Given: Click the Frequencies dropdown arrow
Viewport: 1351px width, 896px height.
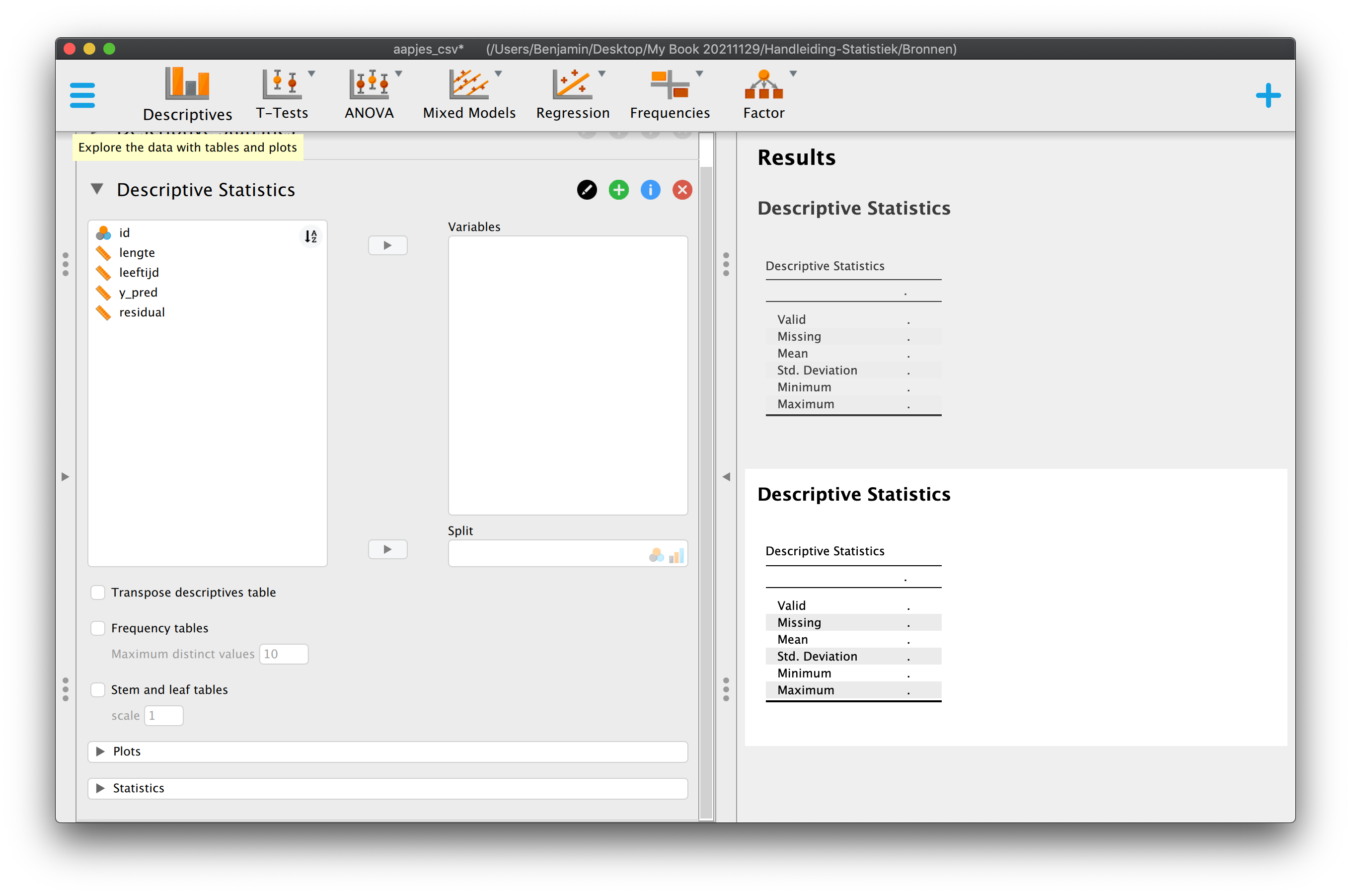Looking at the screenshot, I should (x=699, y=74).
